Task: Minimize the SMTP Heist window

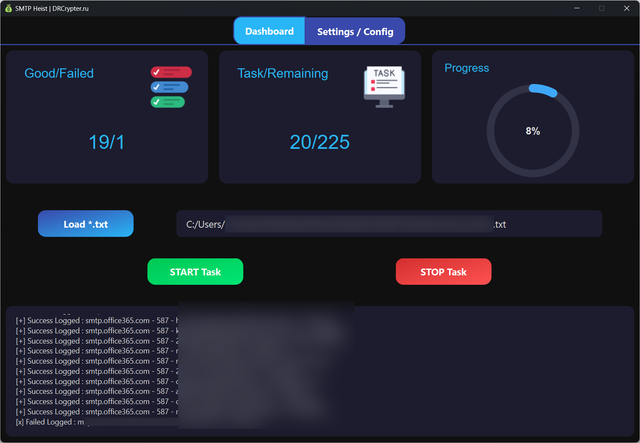Action: pyautogui.click(x=577, y=8)
